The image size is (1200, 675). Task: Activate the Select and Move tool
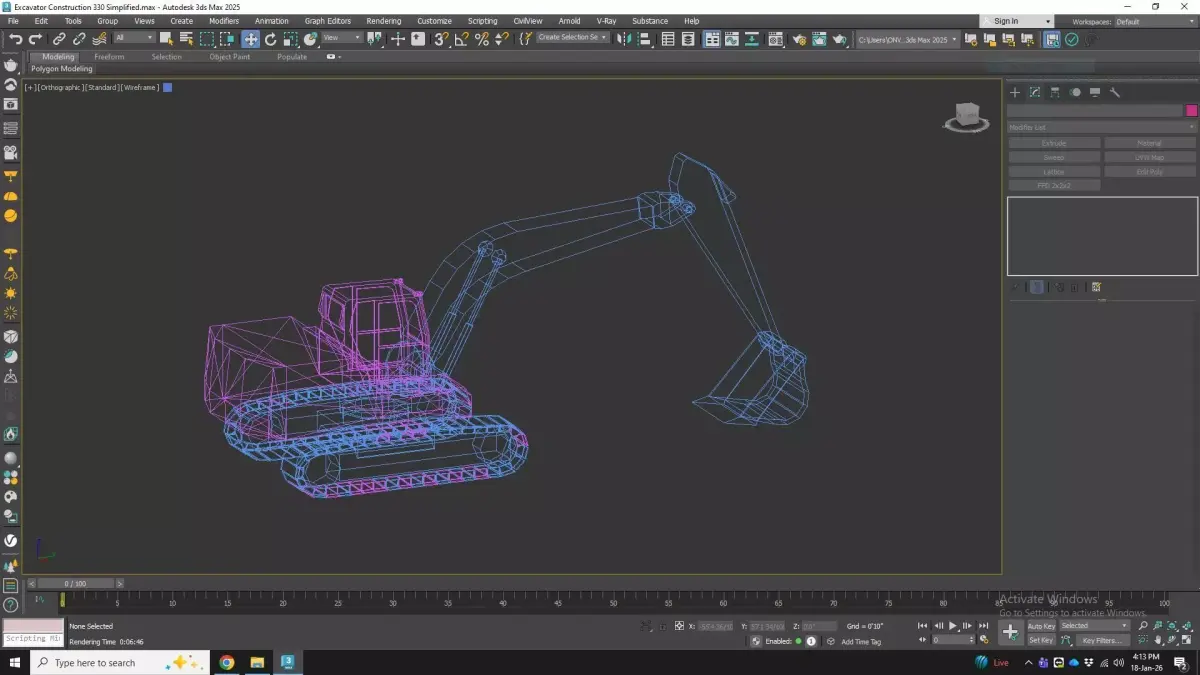(250, 39)
